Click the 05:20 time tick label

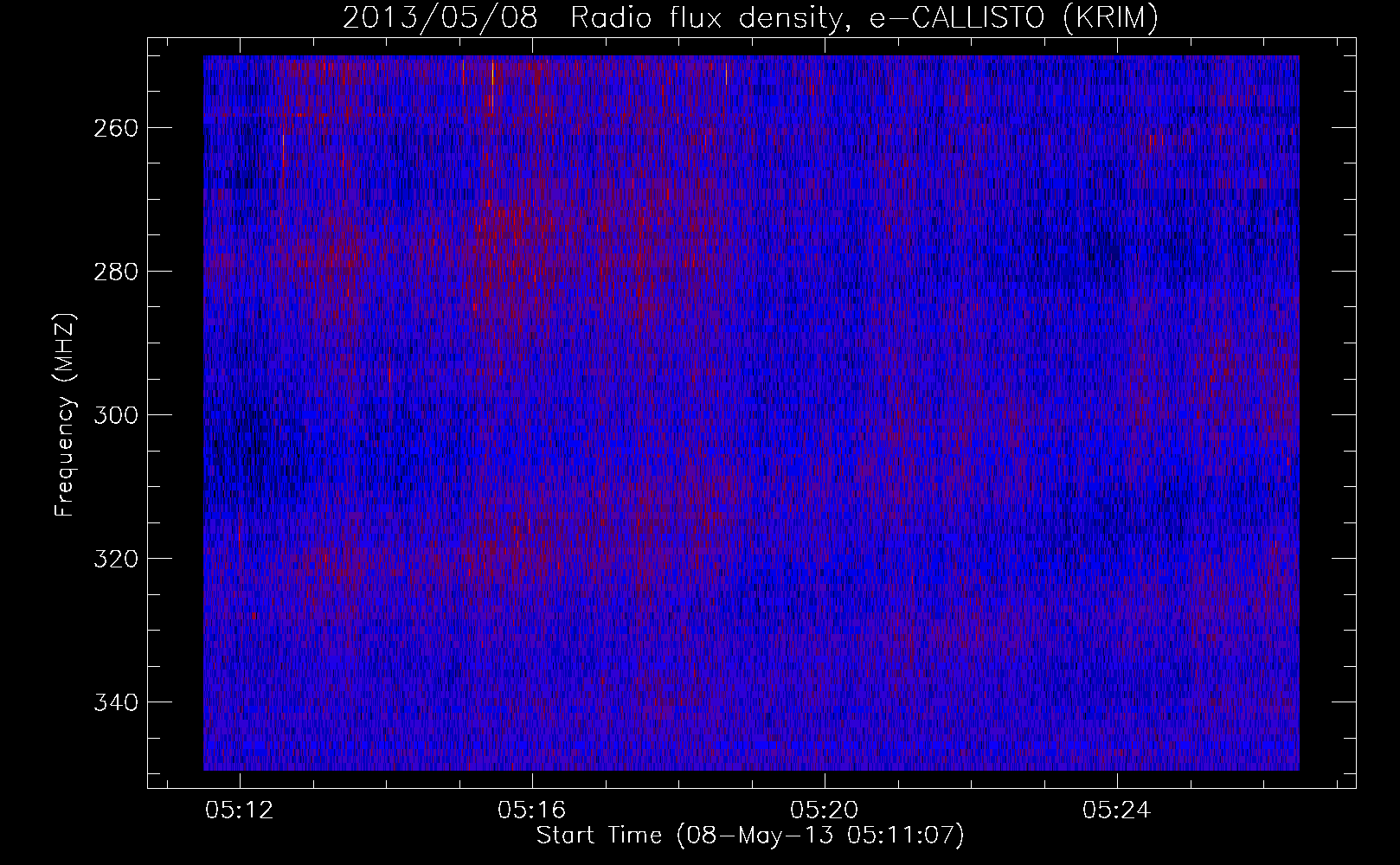pyautogui.click(x=825, y=811)
